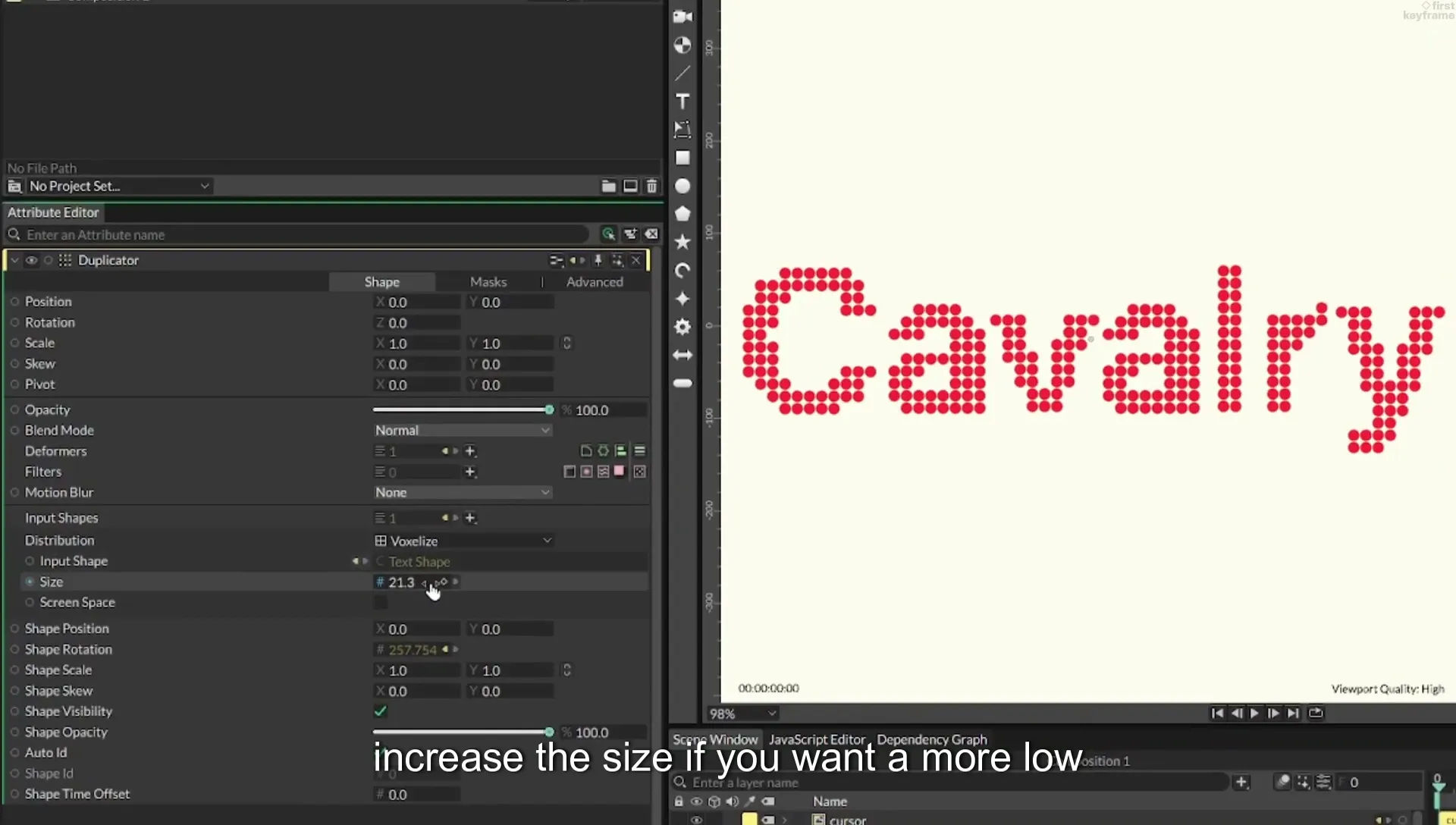
Task: Add a deformer with the plus button
Action: point(470,451)
